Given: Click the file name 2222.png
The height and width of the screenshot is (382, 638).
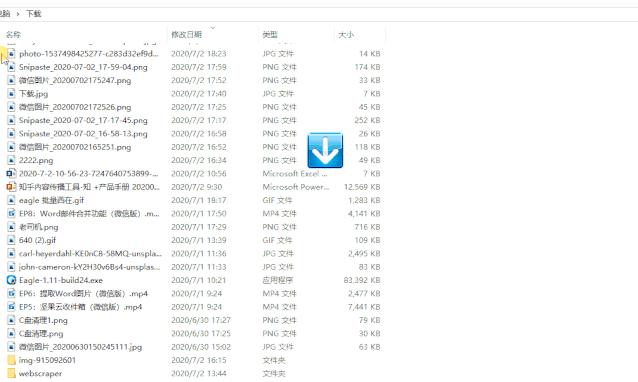Looking at the screenshot, I should 36,160.
